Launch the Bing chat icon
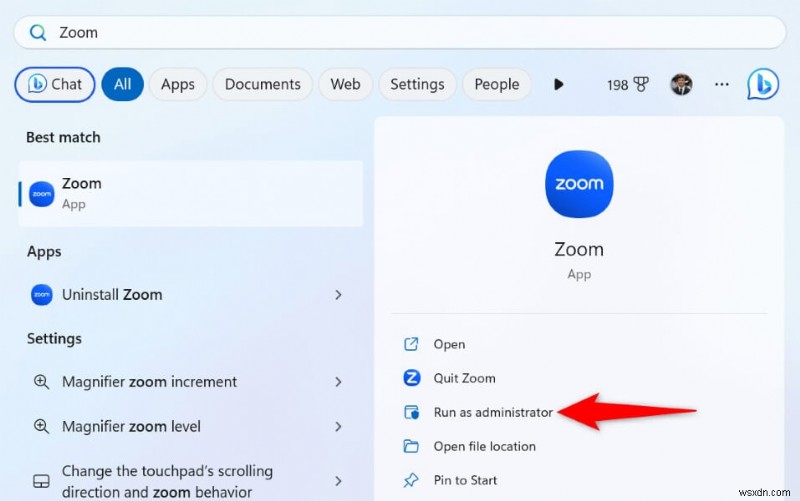 point(763,84)
